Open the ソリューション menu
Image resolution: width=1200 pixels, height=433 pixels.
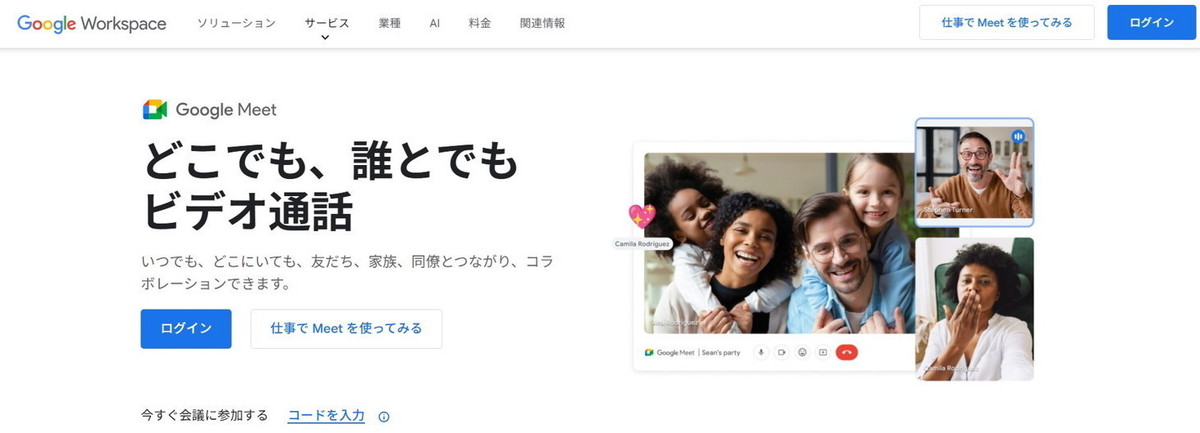[236, 23]
